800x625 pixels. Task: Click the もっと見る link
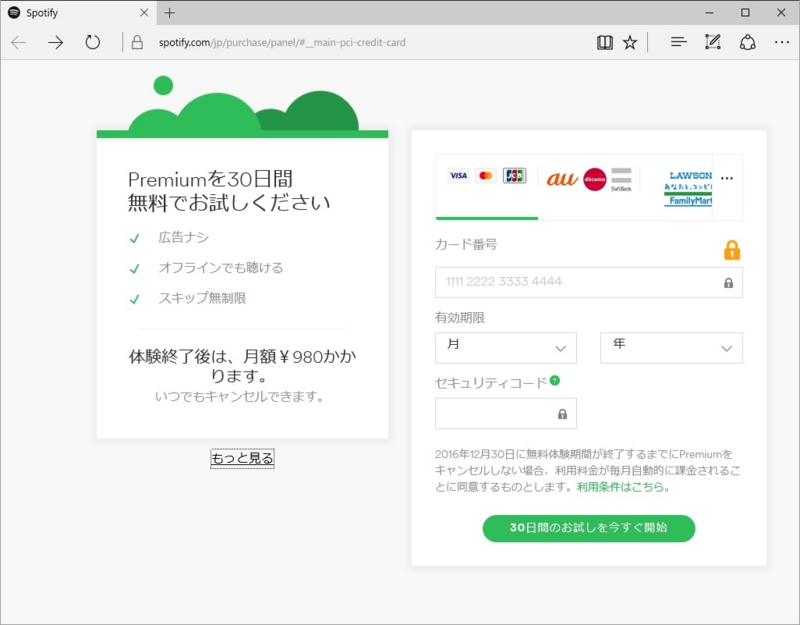pos(242,458)
